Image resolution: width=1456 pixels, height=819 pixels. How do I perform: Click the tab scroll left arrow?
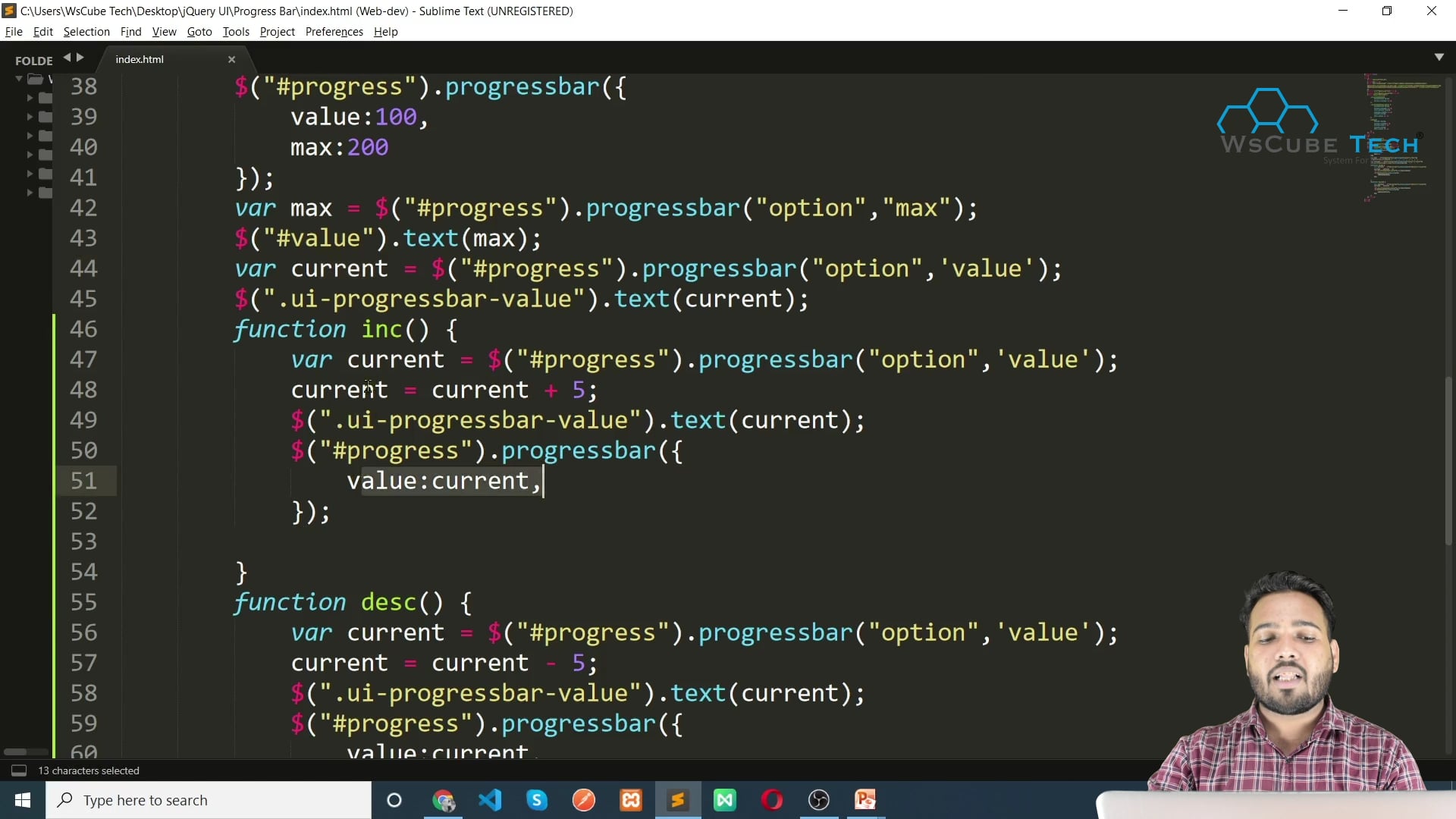click(x=67, y=58)
